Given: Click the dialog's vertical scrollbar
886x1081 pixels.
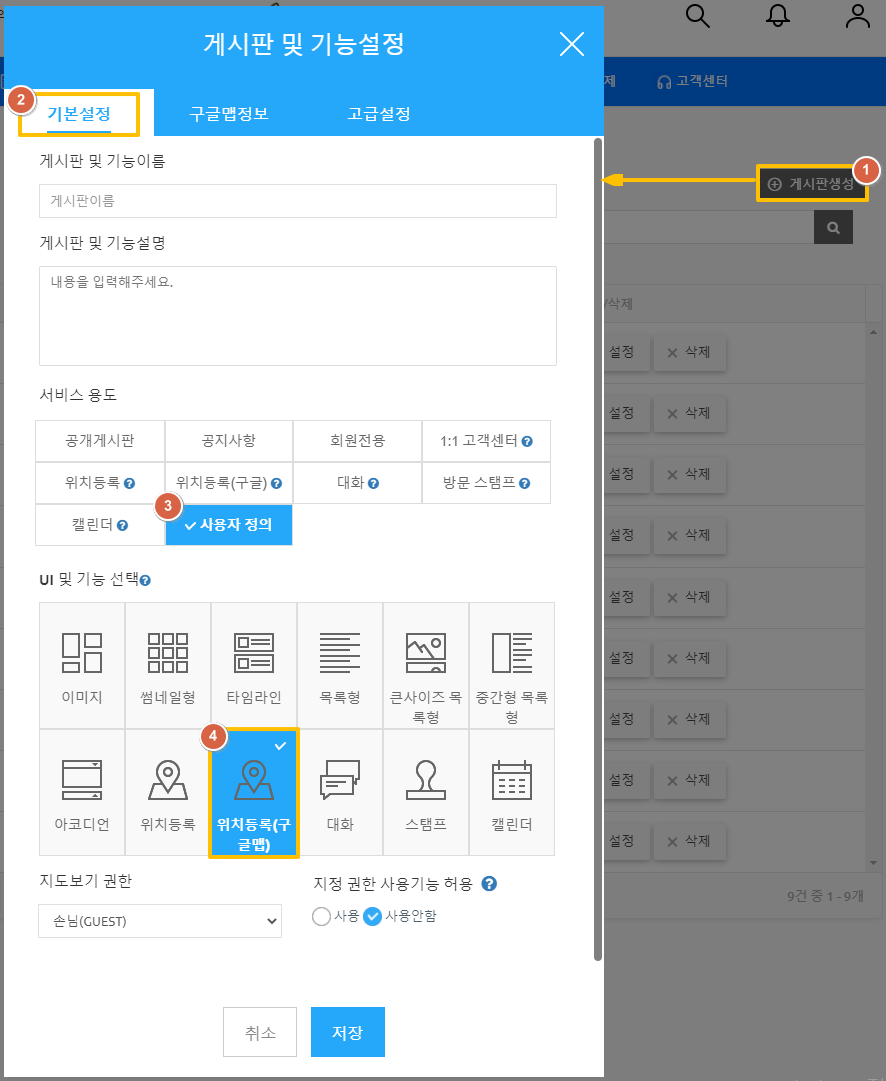Looking at the screenshot, I should [598, 550].
